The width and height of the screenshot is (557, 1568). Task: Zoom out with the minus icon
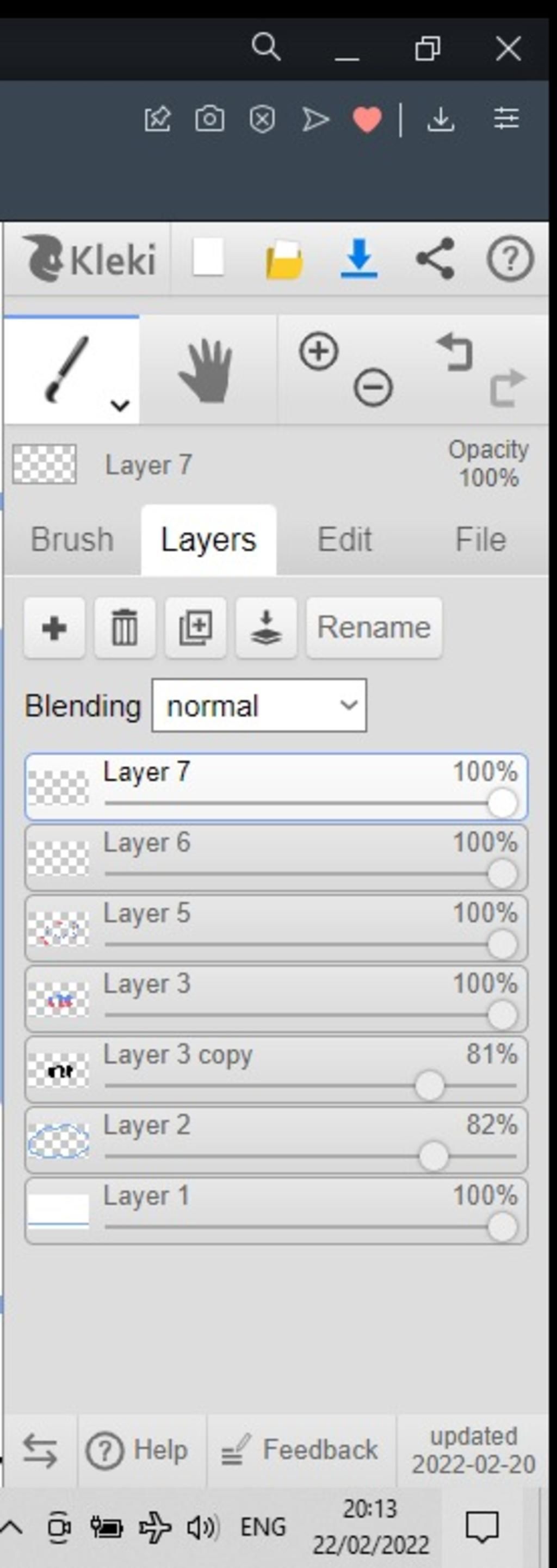pos(373,388)
